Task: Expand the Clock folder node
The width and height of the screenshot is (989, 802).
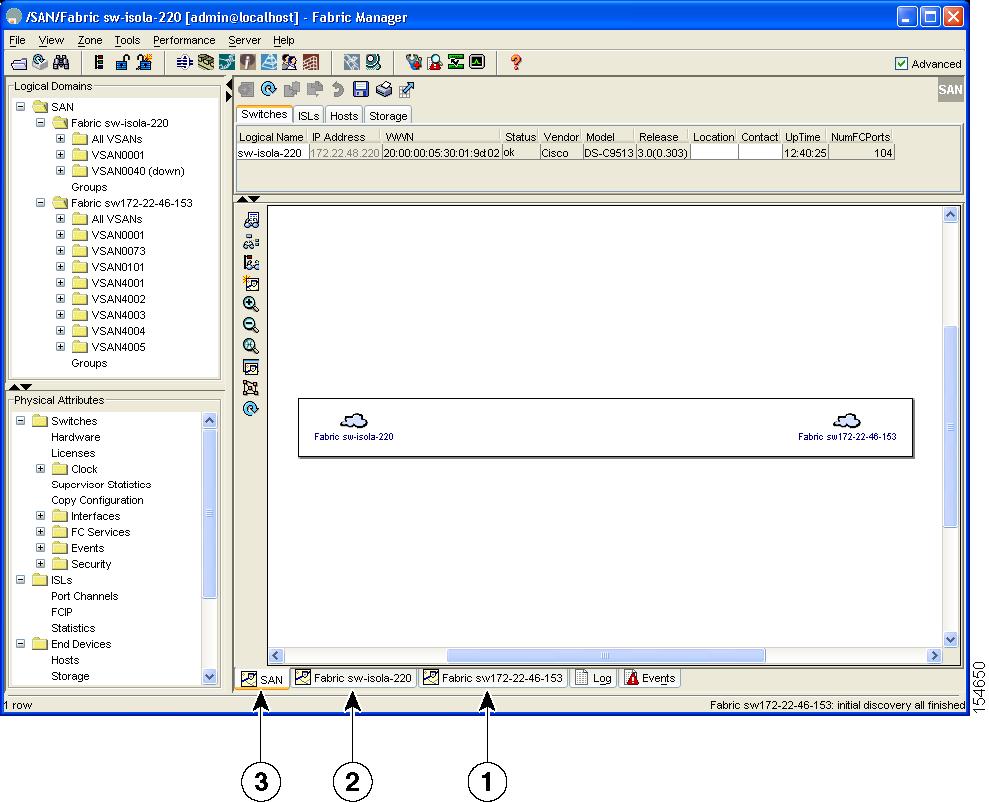Action: pyautogui.click(x=40, y=468)
